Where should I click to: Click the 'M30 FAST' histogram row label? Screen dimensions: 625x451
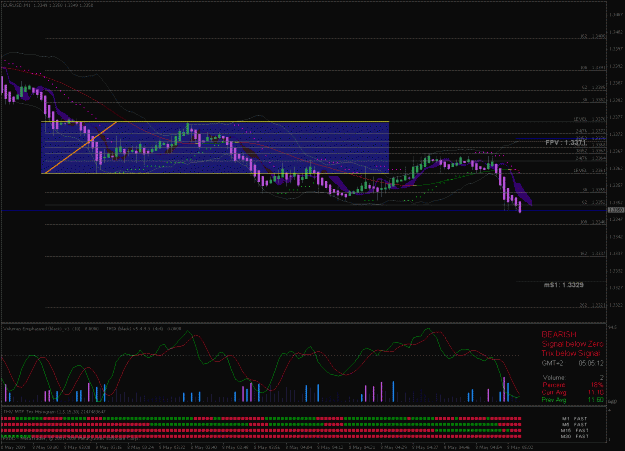[574, 437]
